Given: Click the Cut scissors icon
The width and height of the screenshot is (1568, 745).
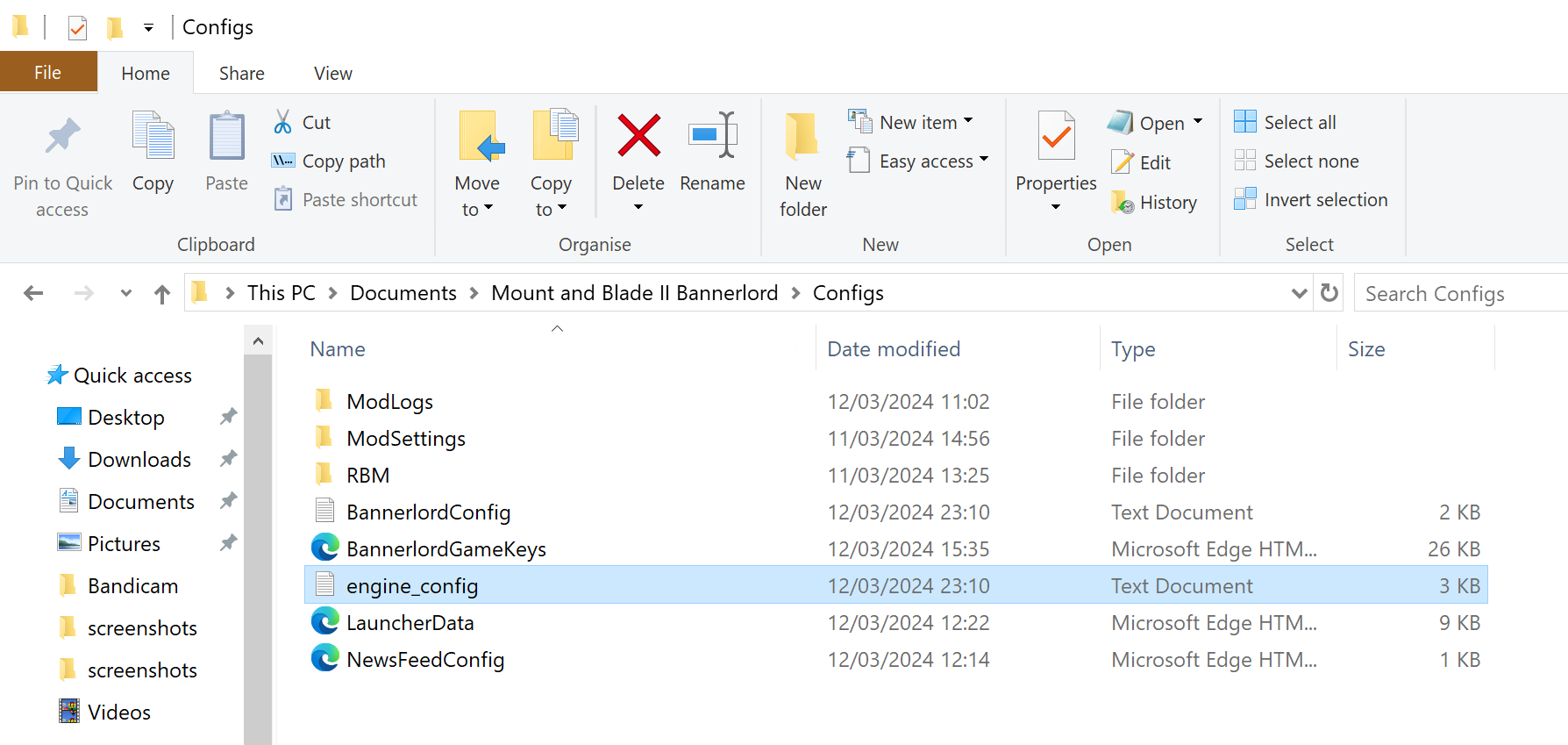Looking at the screenshot, I should (x=282, y=122).
